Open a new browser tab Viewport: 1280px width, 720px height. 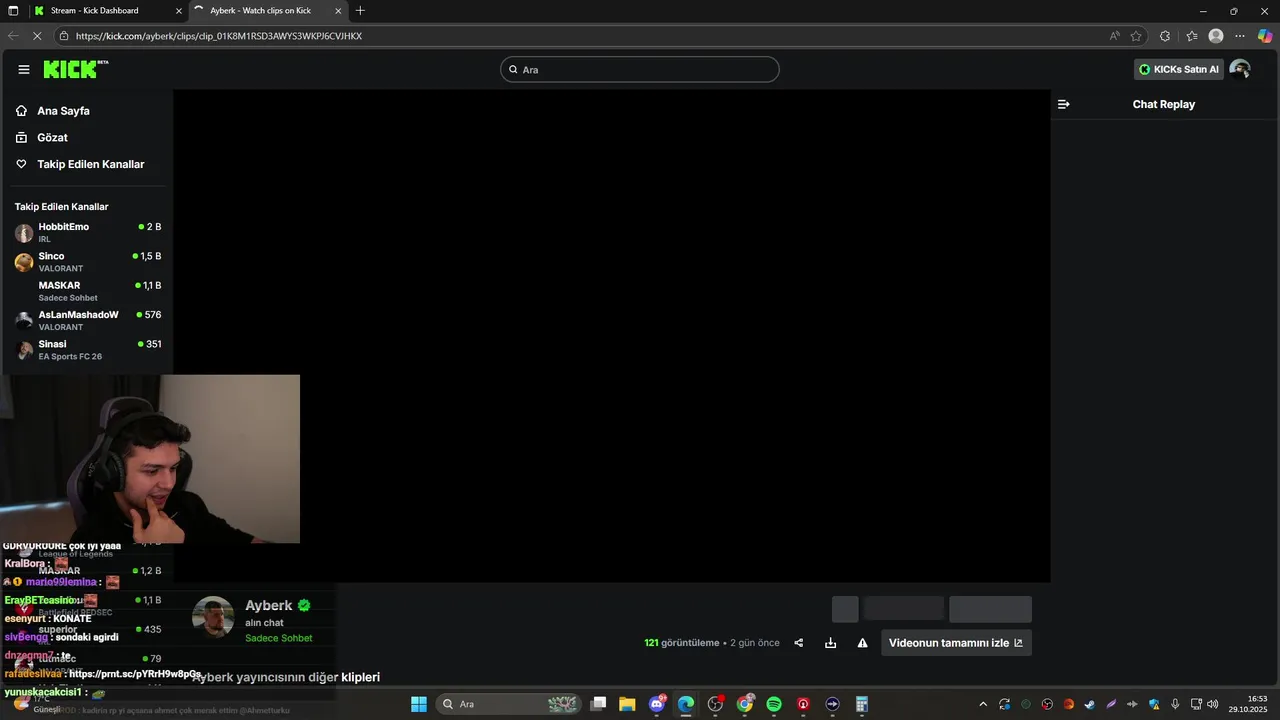tap(360, 11)
